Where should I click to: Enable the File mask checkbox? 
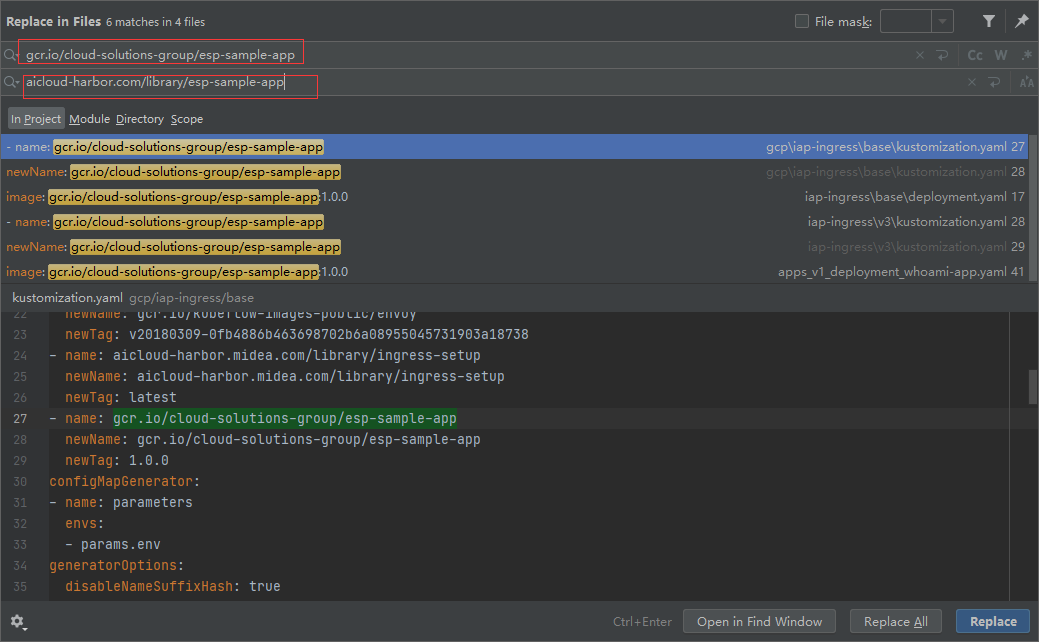pyautogui.click(x=802, y=21)
